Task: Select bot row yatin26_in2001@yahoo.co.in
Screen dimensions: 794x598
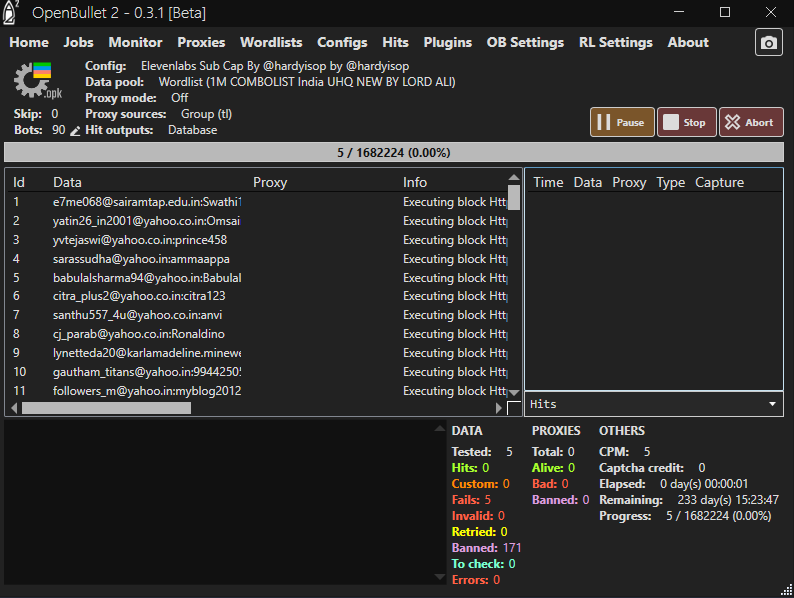Action: pyautogui.click(x=260, y=221)
